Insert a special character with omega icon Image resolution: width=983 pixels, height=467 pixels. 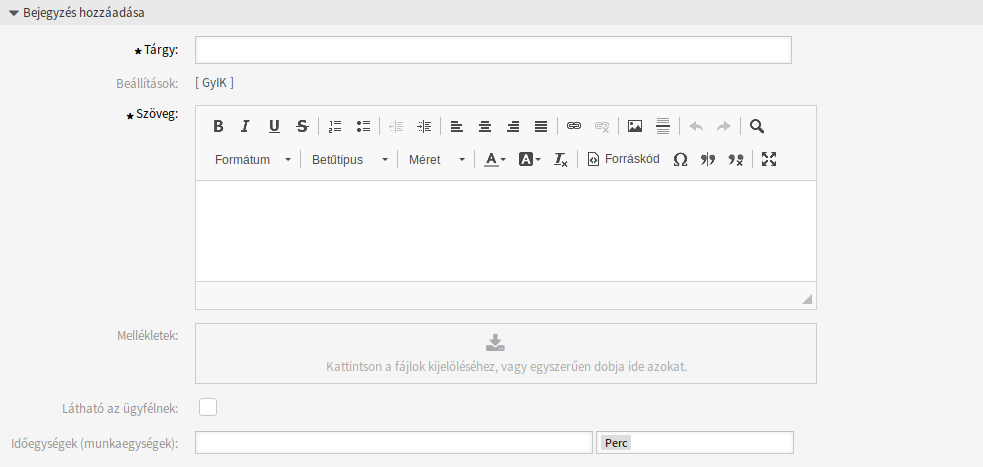(680, 159)
